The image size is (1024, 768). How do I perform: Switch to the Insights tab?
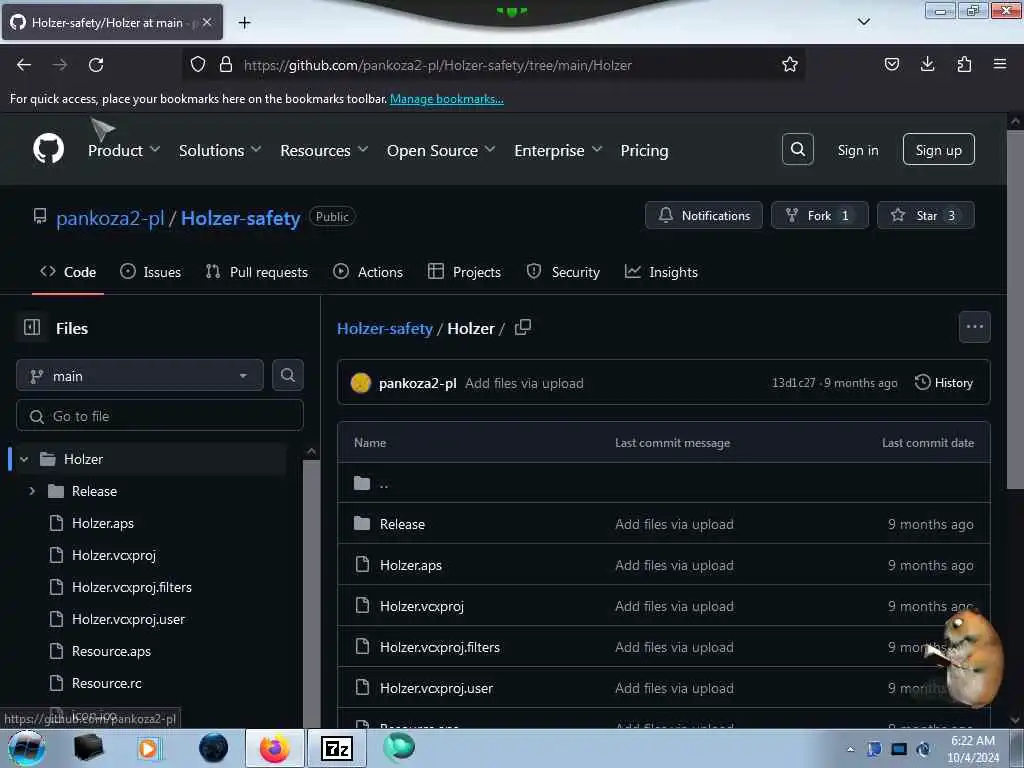click(661, 272)
